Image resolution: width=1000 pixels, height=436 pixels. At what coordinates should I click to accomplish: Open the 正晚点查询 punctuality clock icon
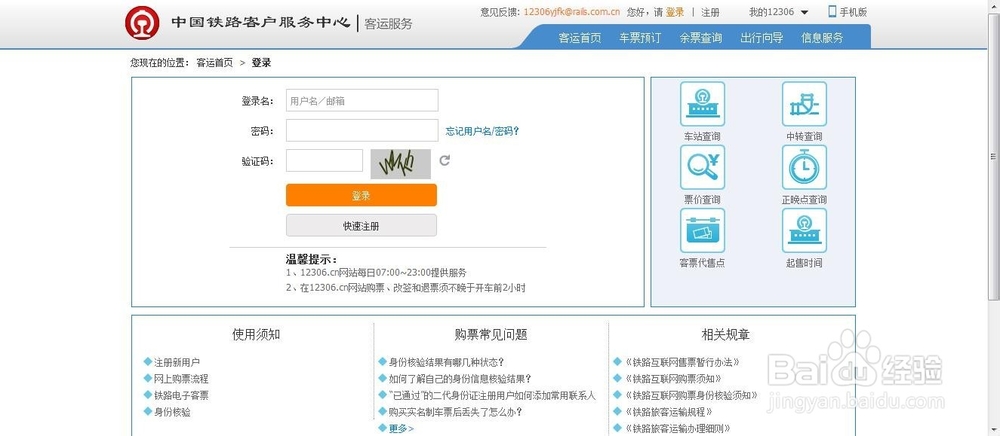pyautogui.click(x=804, y=167)
